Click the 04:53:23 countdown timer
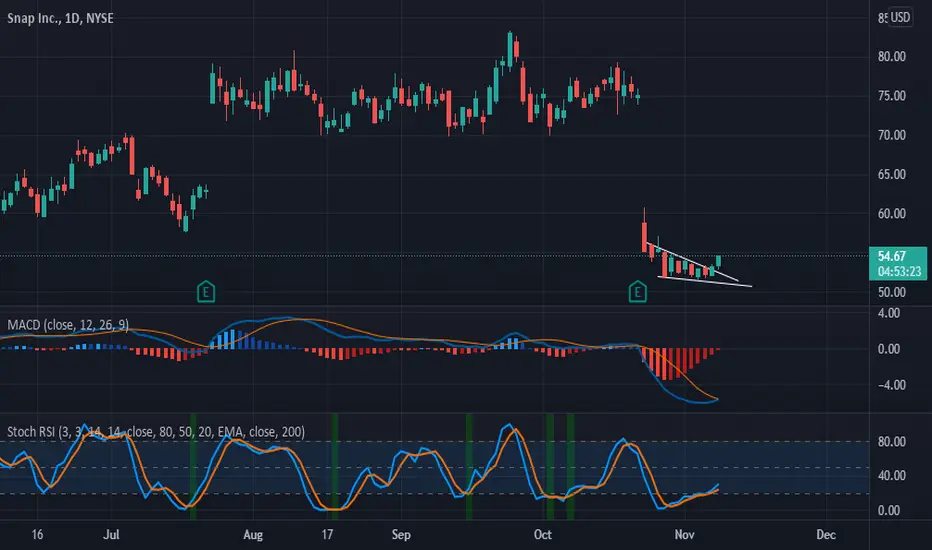Viewport: 932px width, 550px height. point(899,271)
